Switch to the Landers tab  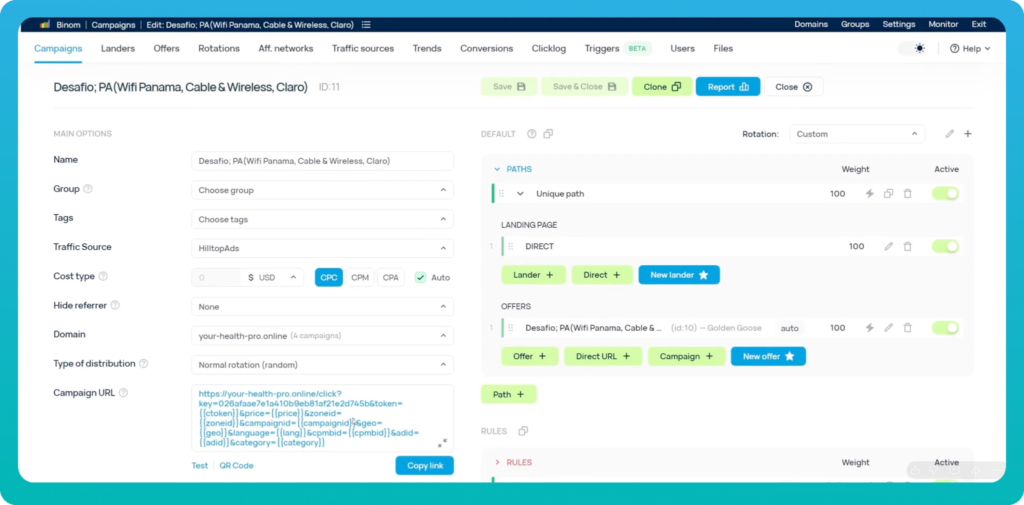click(118, 48)
